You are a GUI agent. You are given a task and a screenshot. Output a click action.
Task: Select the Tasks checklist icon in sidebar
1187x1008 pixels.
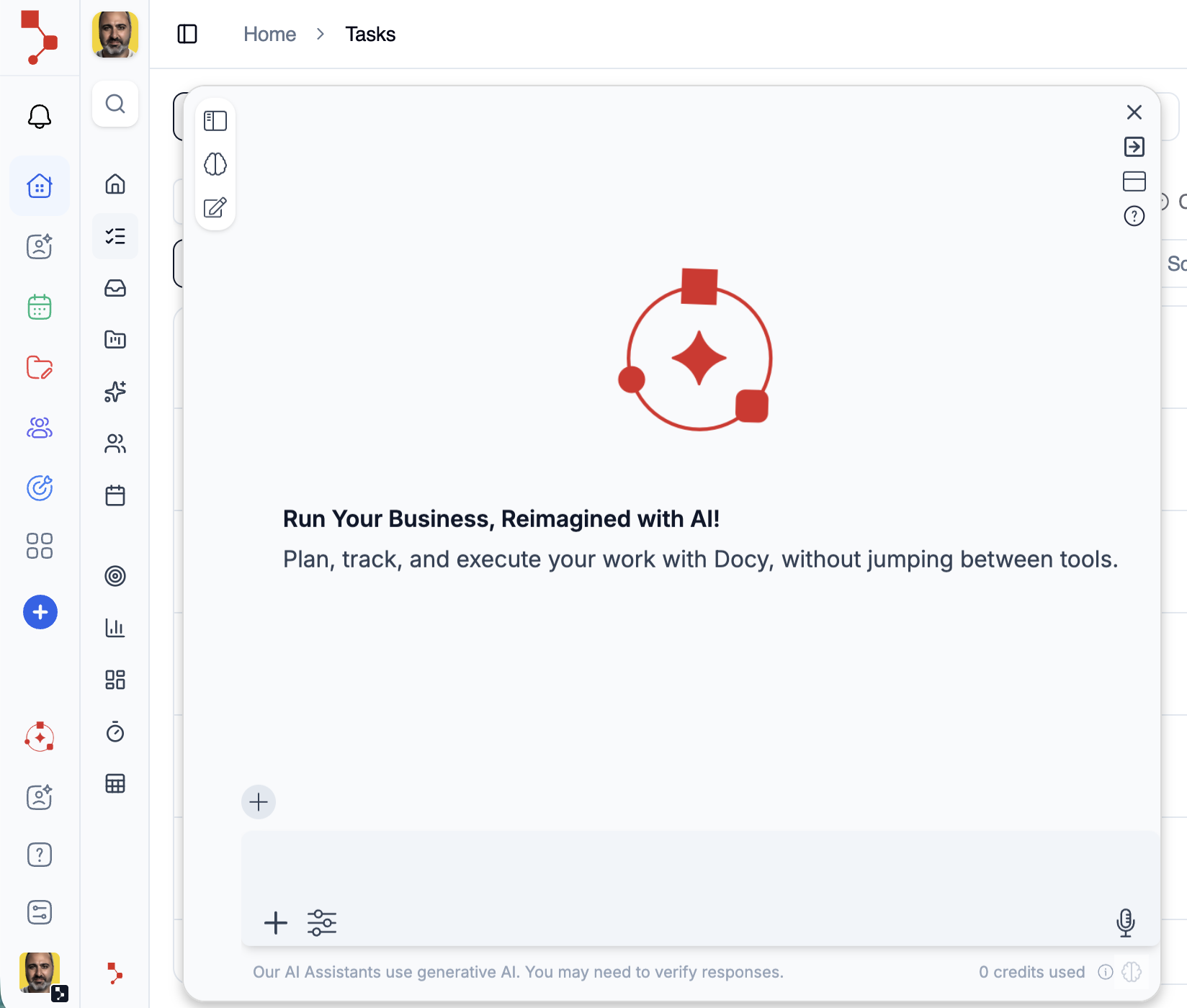pos(115,236)
